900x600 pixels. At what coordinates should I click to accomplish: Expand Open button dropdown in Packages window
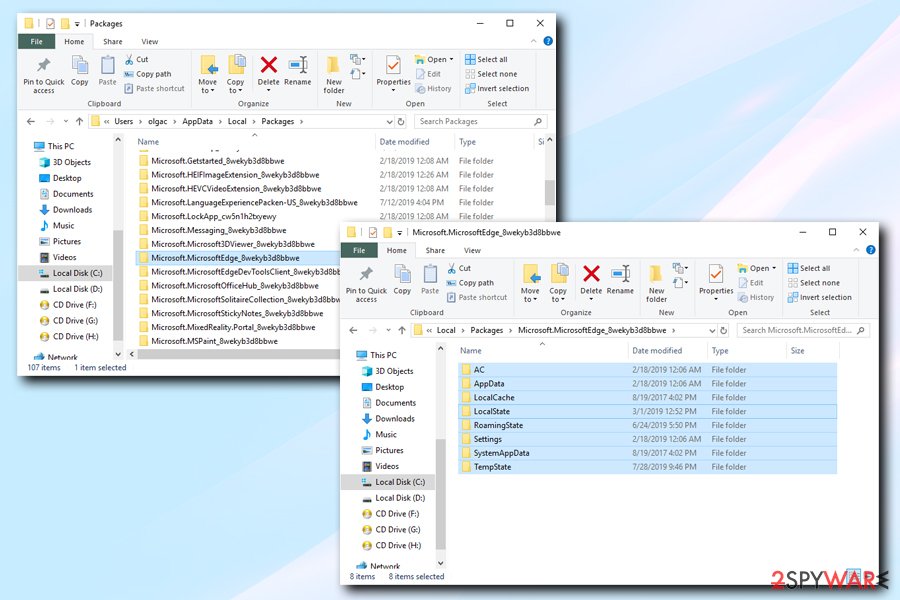click(x=451, y=59)
